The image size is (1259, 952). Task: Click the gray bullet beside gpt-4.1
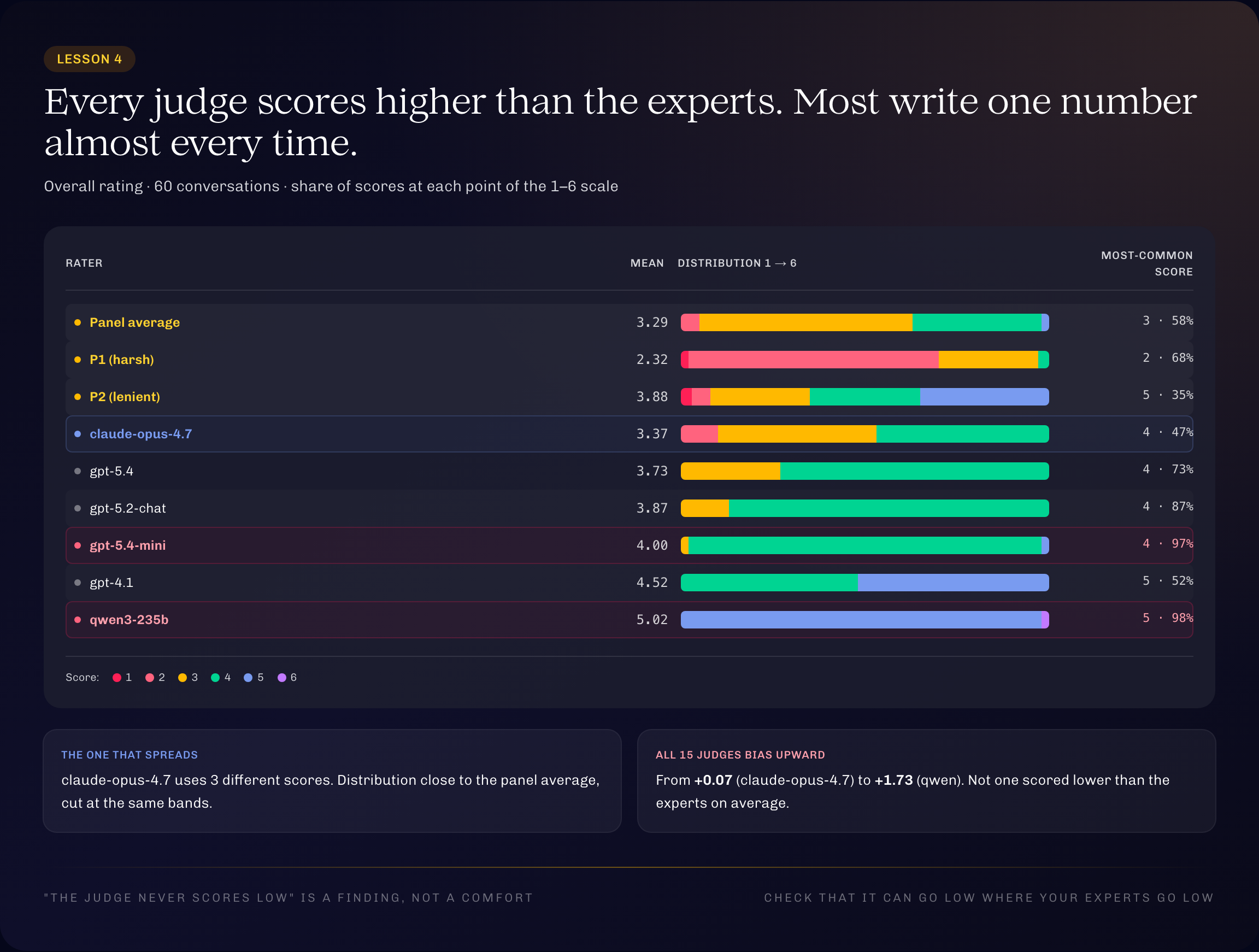click(78, 583)
